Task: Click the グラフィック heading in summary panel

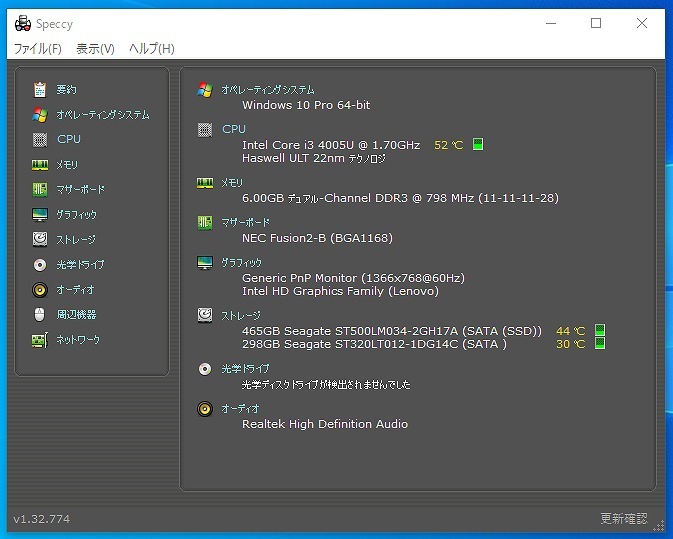Action: pyautogui.click(x=242, y=262)
